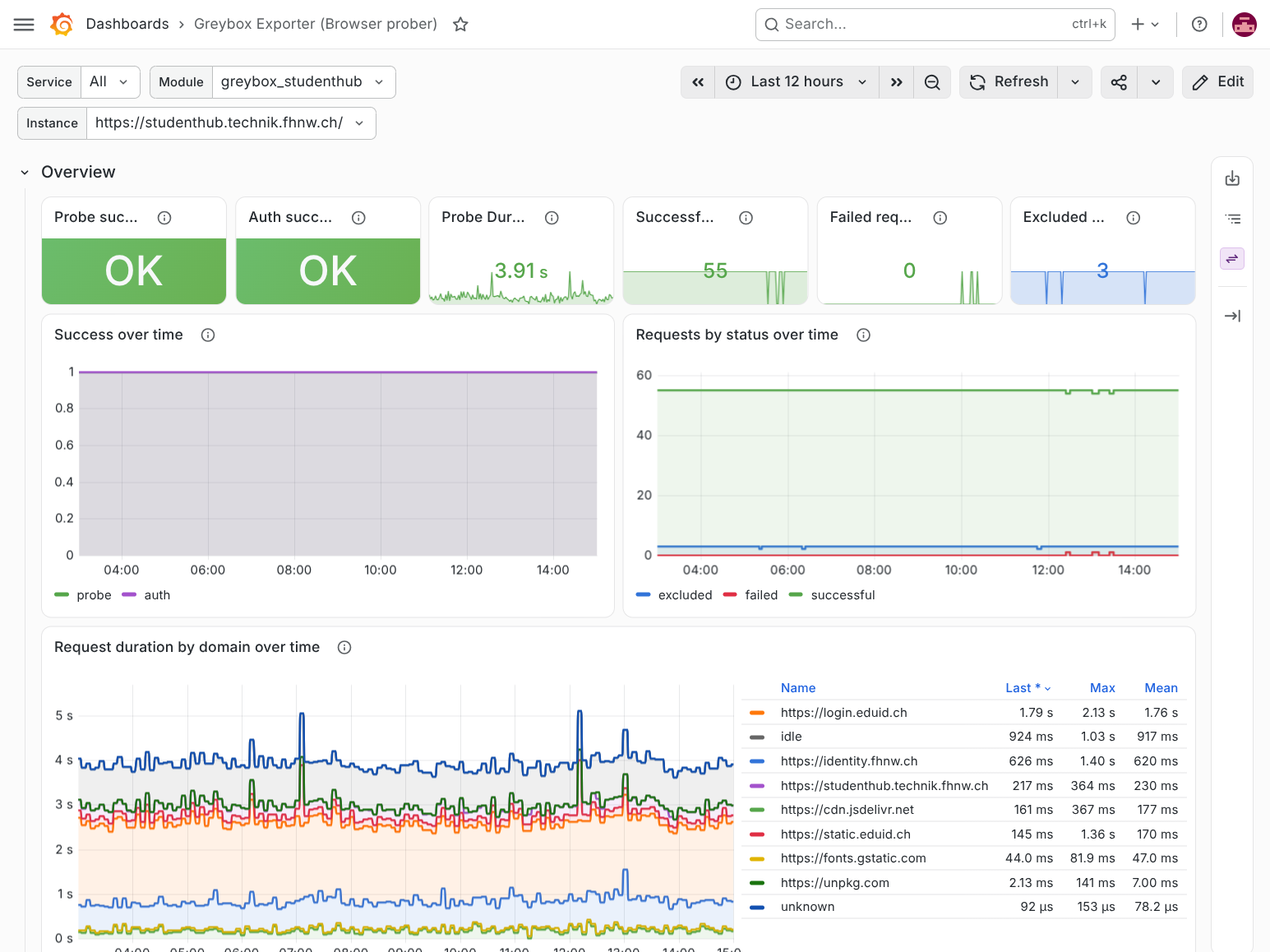Show info for Requests by status panel
1270x952 pixels.
pyautogui.click(x=863, y=335)
